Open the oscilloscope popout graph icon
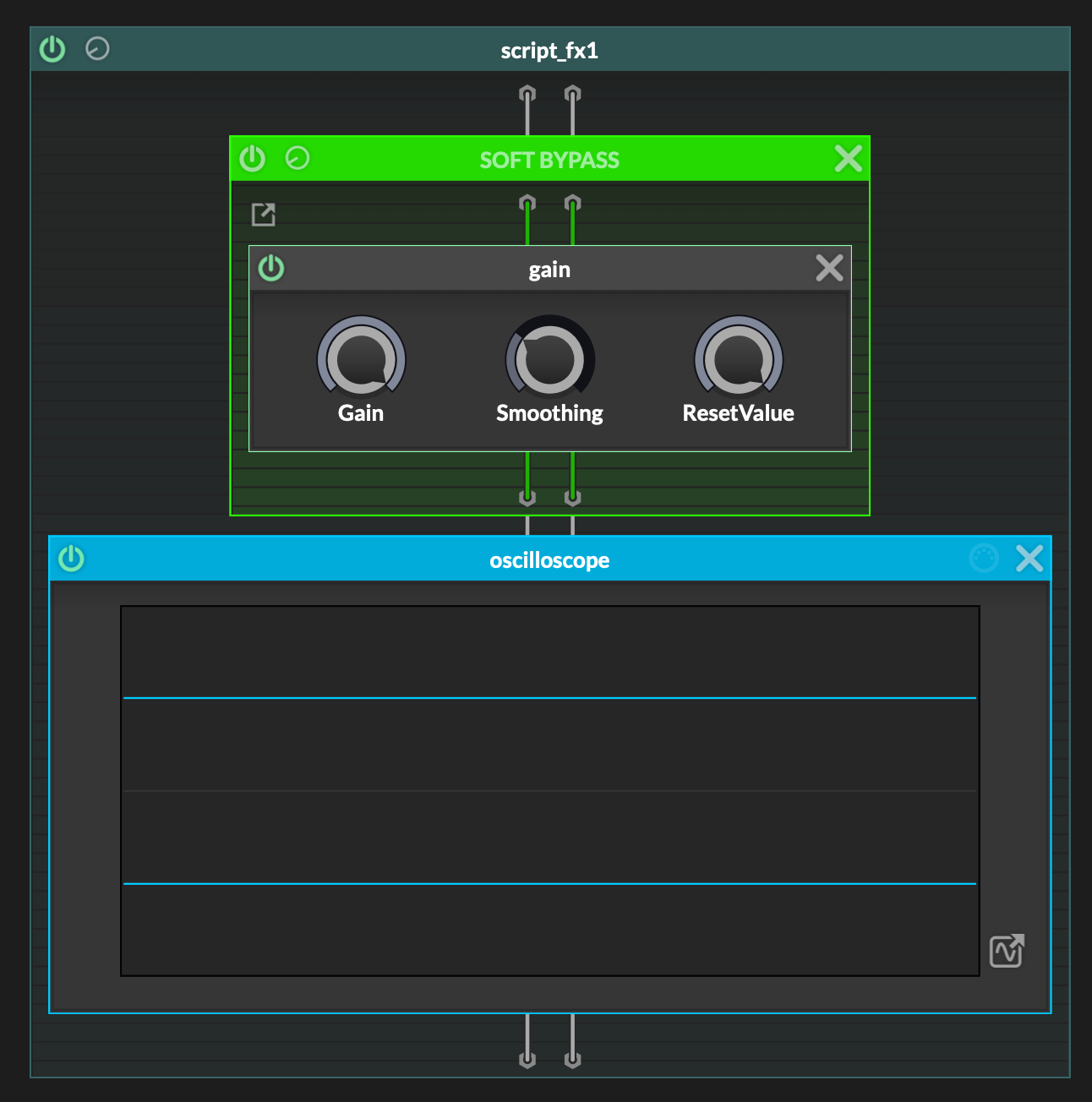1092x1102 pixels. 1007,951
